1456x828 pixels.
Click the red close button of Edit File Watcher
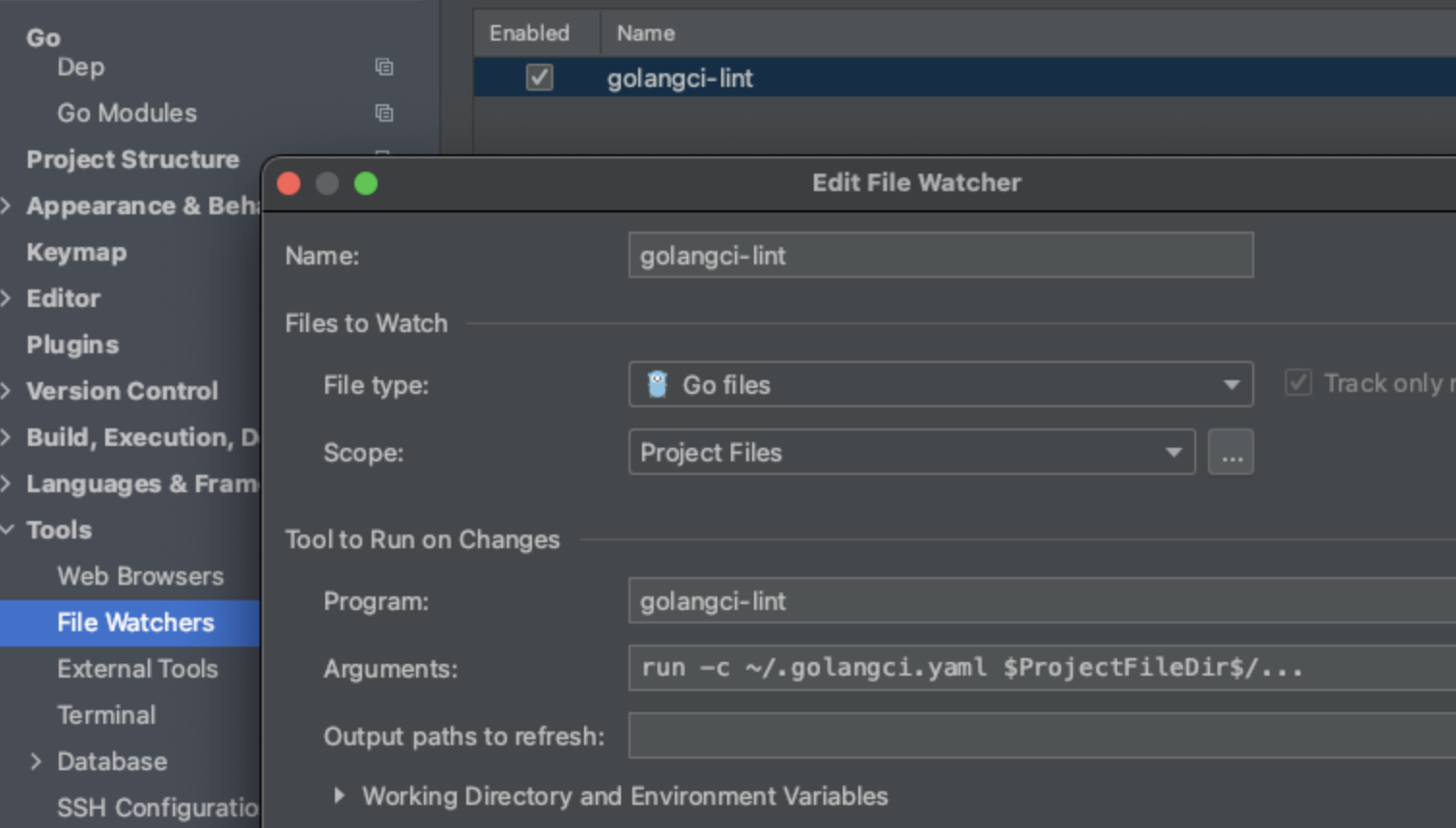(289, 183)
